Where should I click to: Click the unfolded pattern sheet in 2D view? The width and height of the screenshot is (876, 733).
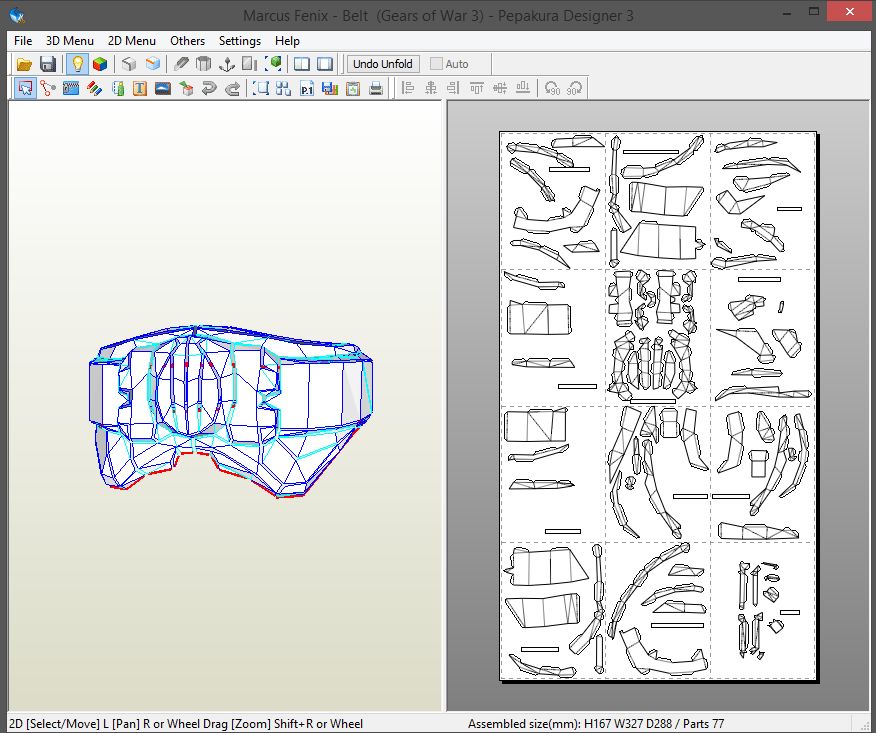click(658, 406)
